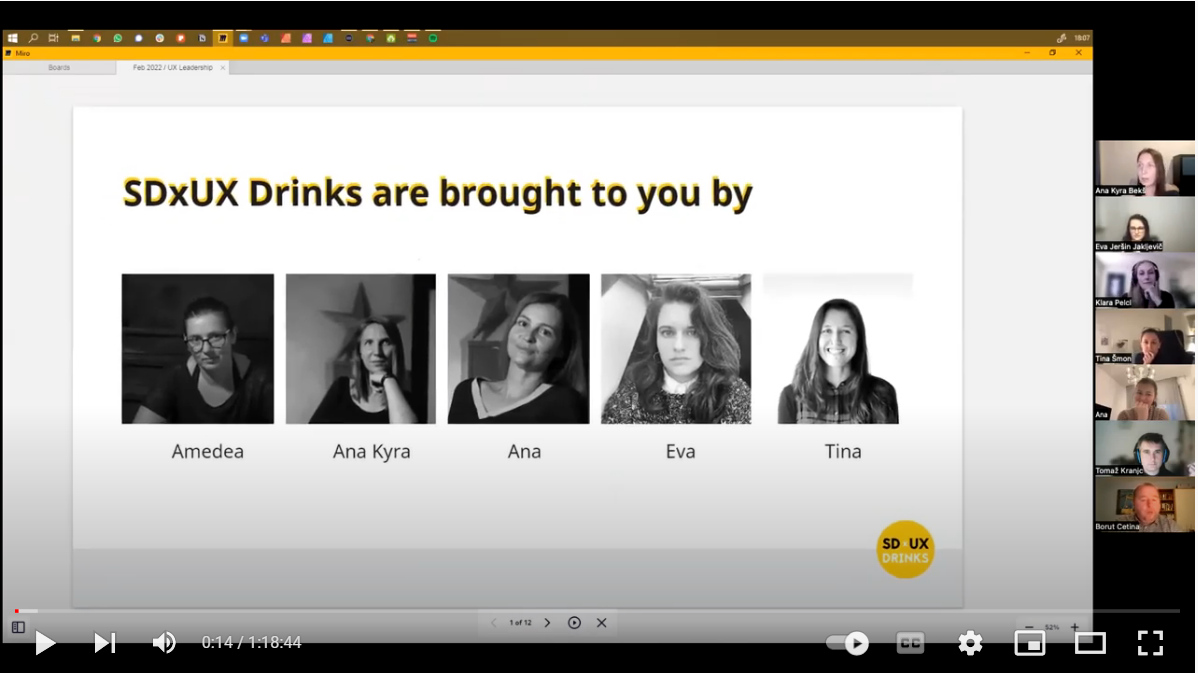Click the video time display 0:14 / 1:18:44
1198x673 pixels.
pyautogui.click(x=251, y=642)
